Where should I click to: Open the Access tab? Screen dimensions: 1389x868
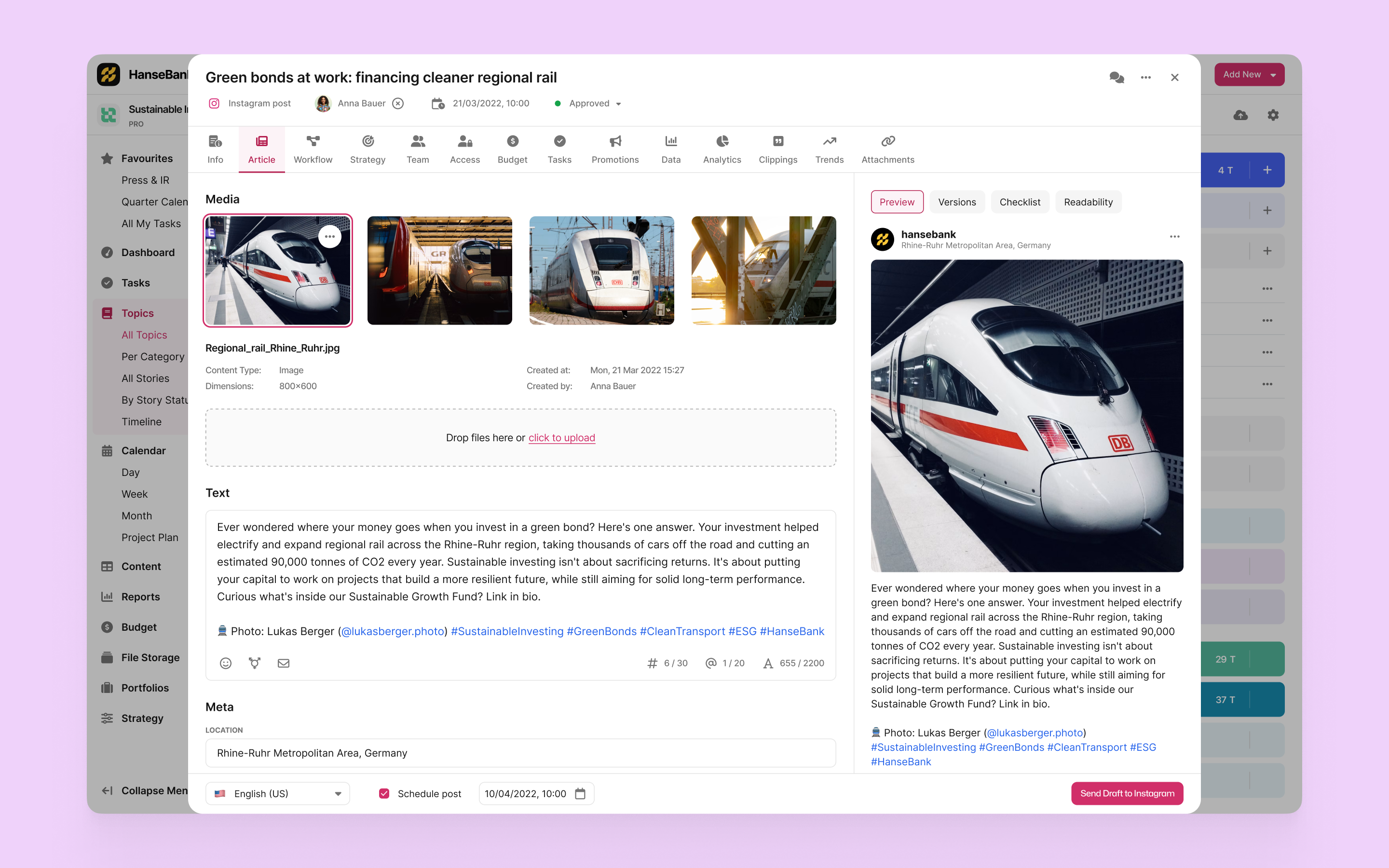click(x=464, y=150)
